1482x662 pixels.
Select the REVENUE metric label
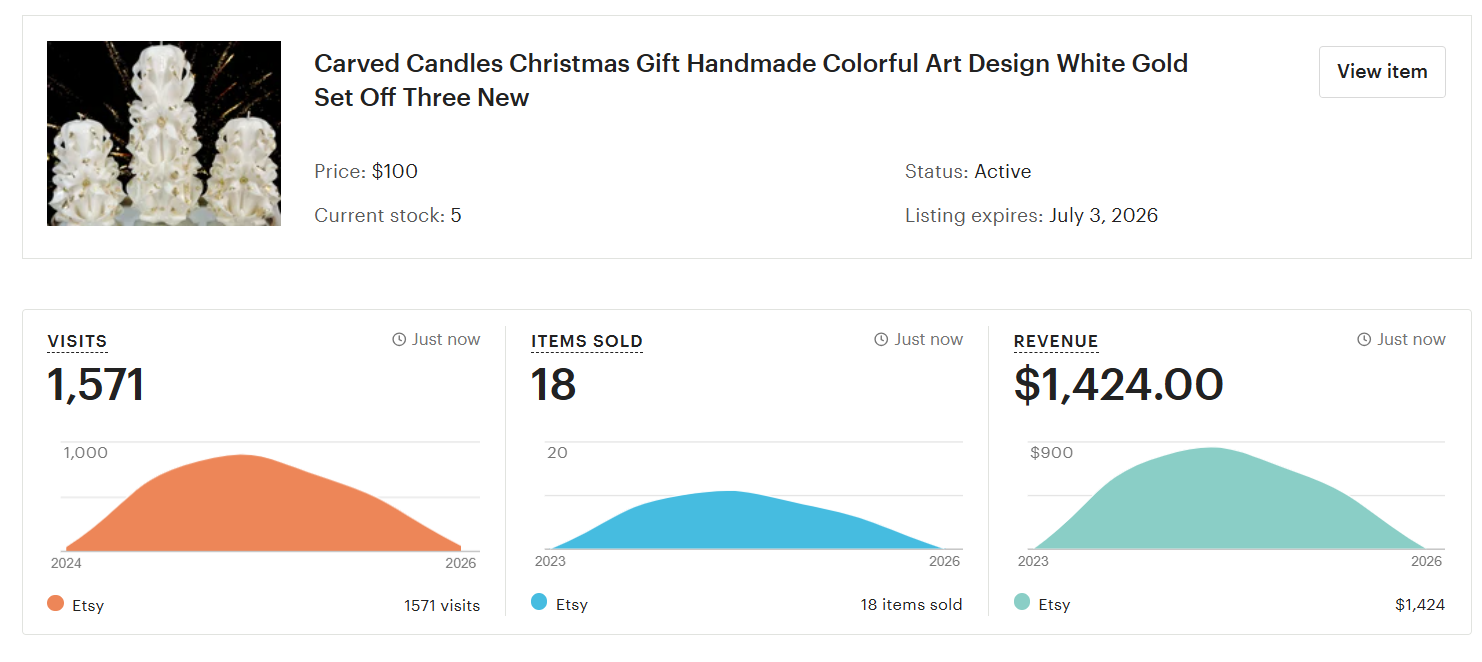[x=1056, y=341]
